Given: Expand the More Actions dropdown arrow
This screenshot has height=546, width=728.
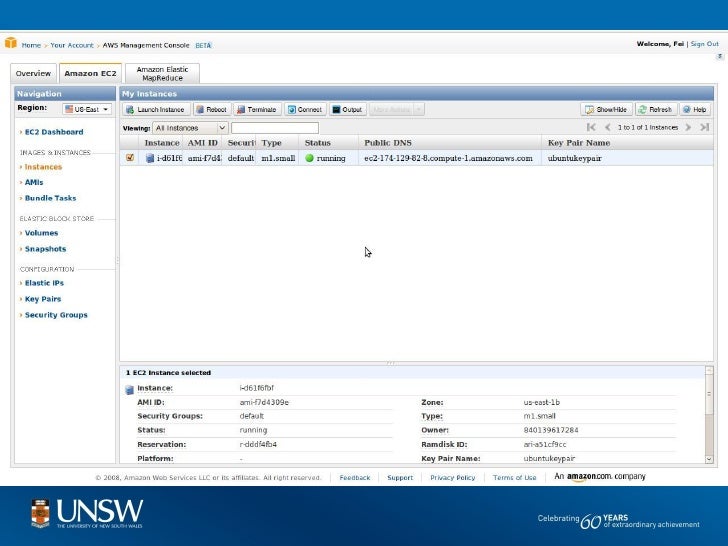Looking at the screenshot, I should pos(419,110).
